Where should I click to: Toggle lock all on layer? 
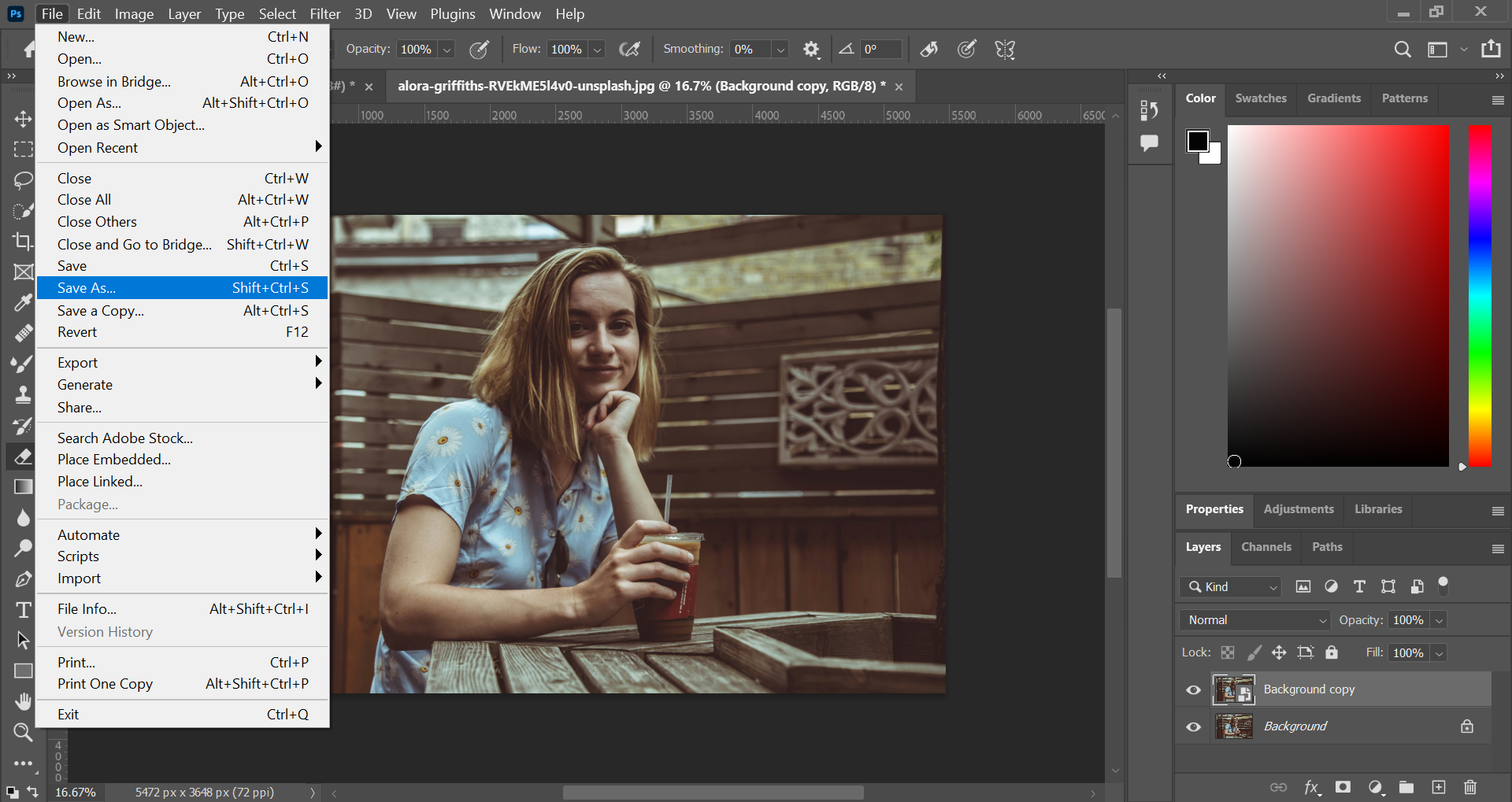[x=1332, y=652]
